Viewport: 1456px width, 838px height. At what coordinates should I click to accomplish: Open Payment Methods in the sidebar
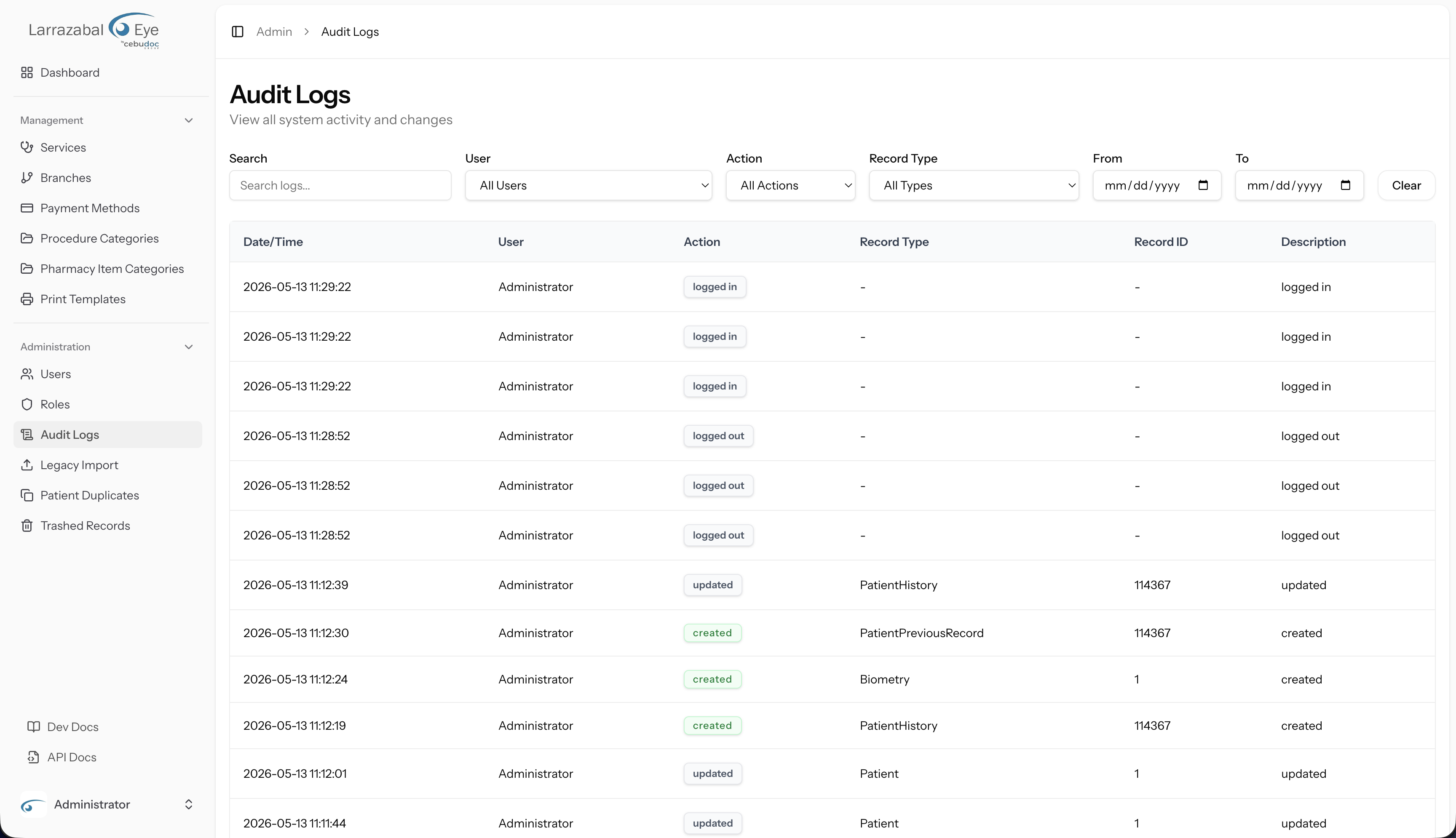click(108, 208)
